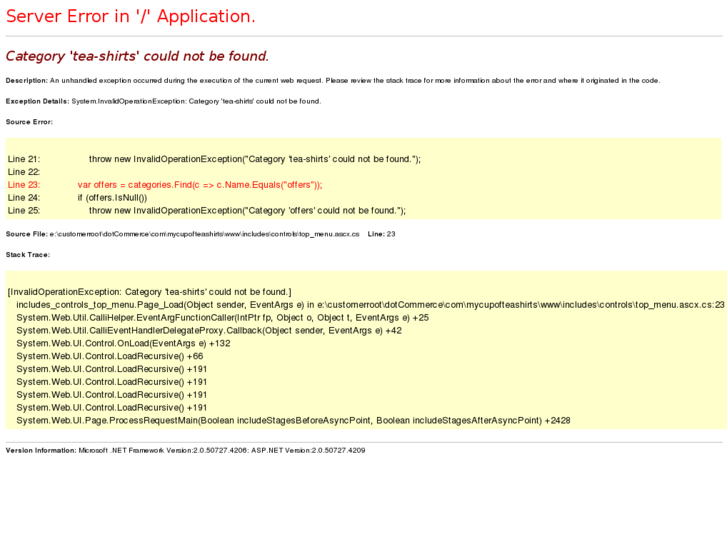This screenshot has height=545, width=727.
Task: Click the 'Line 21:' throw new InvalidOperationException code line
Action: (214, 159)
